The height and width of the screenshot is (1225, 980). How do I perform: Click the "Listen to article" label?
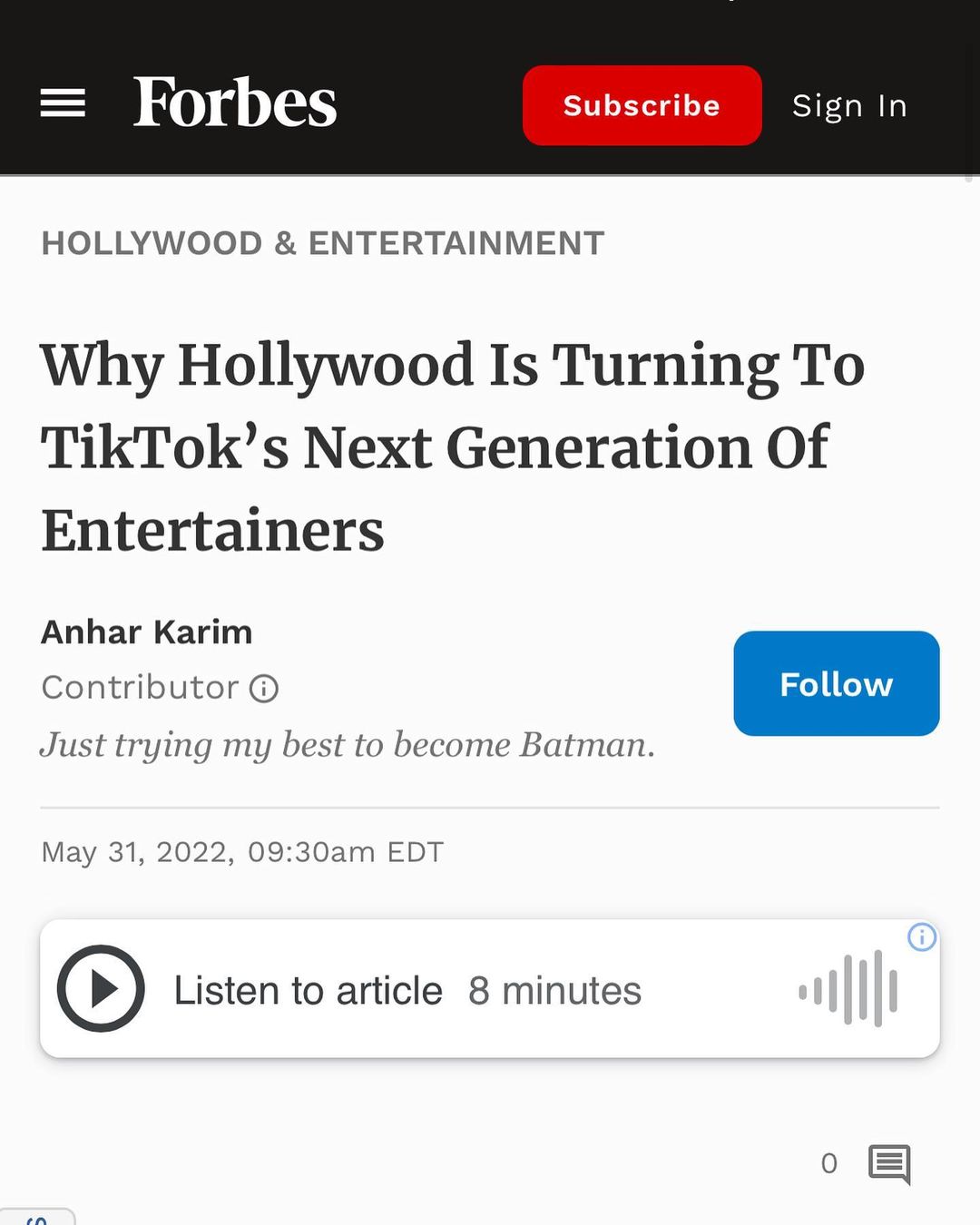point(309,990)
